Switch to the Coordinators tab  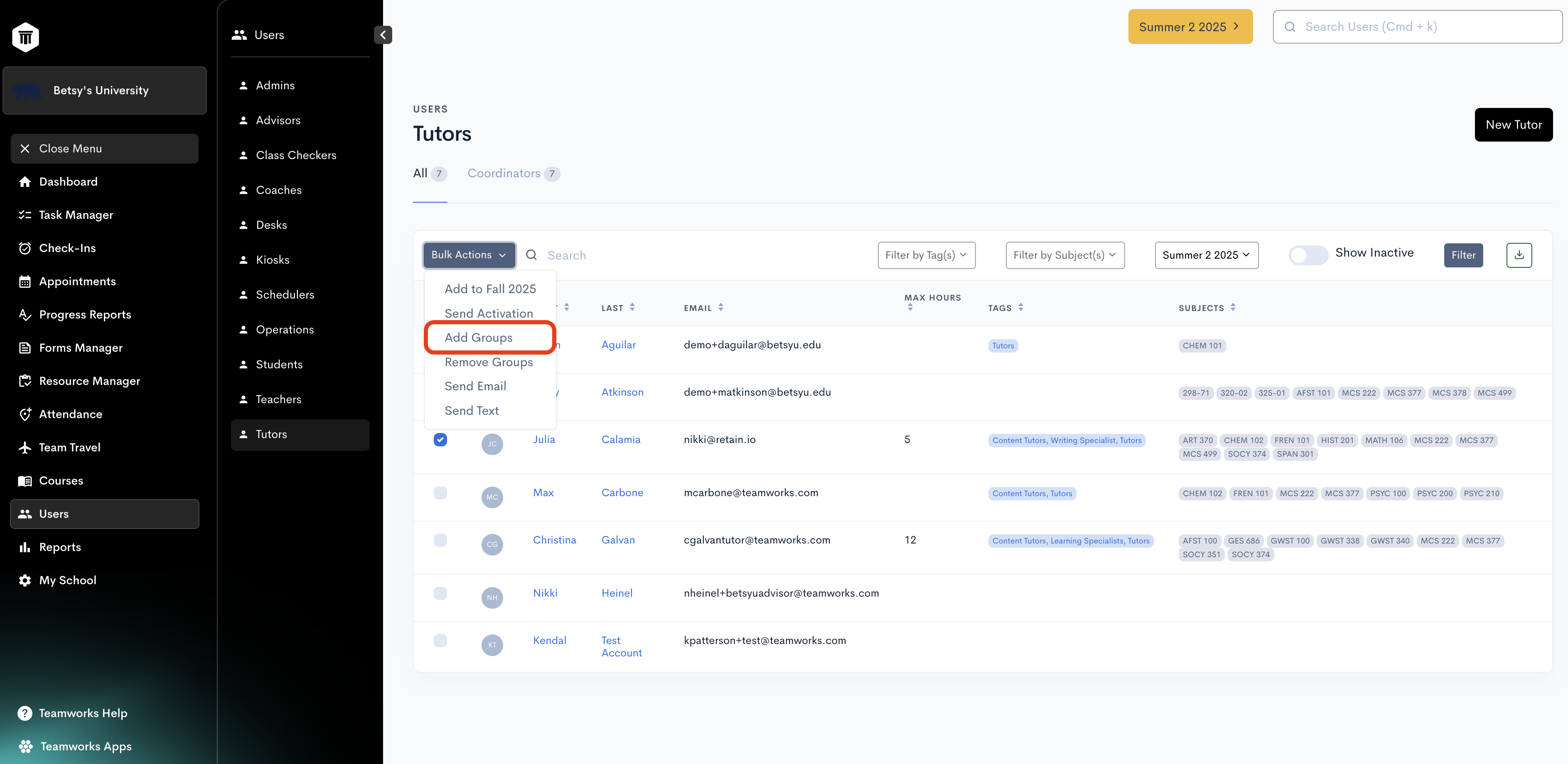tap(513, 174)
